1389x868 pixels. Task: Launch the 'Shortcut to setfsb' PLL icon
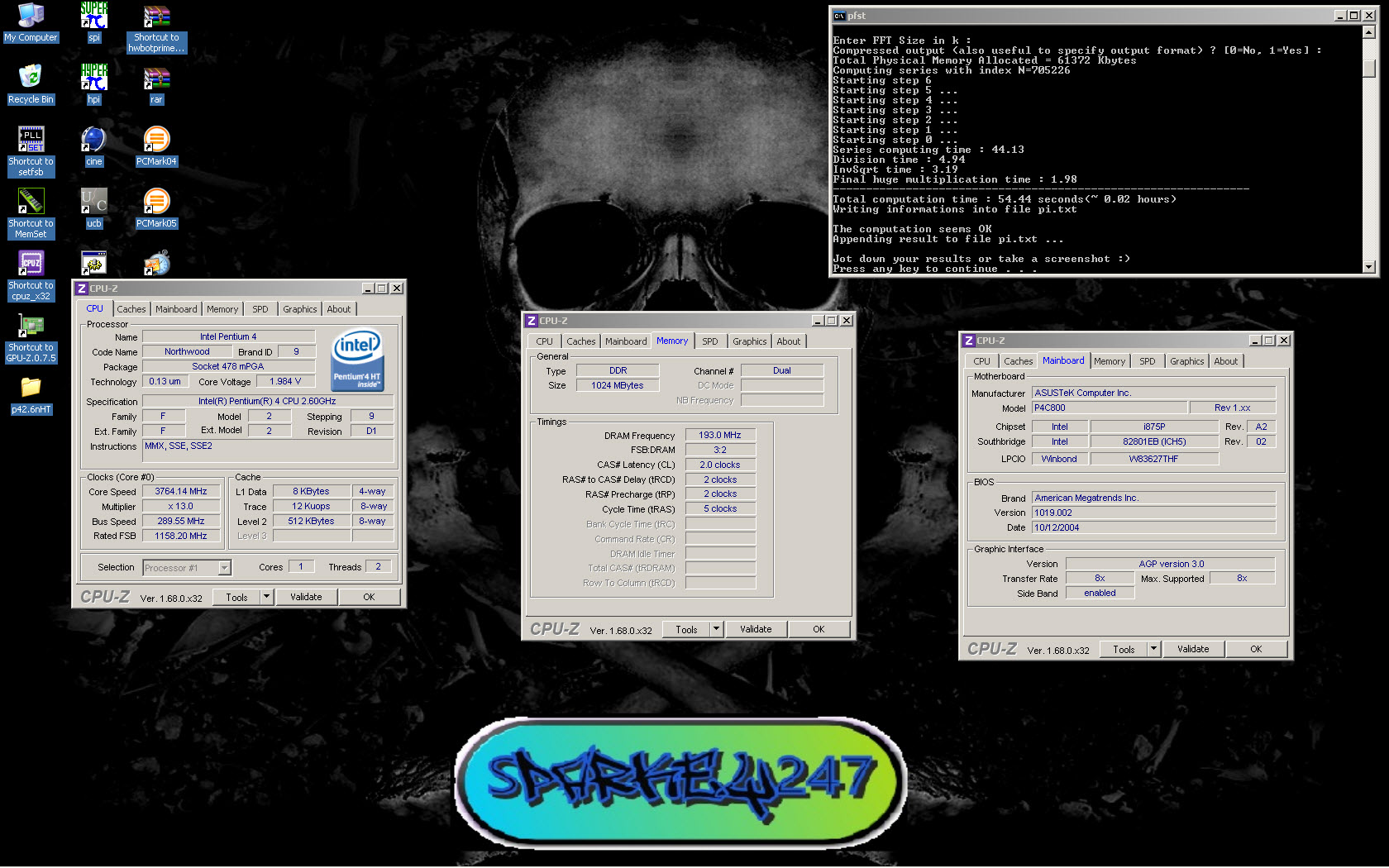point(31,151)
